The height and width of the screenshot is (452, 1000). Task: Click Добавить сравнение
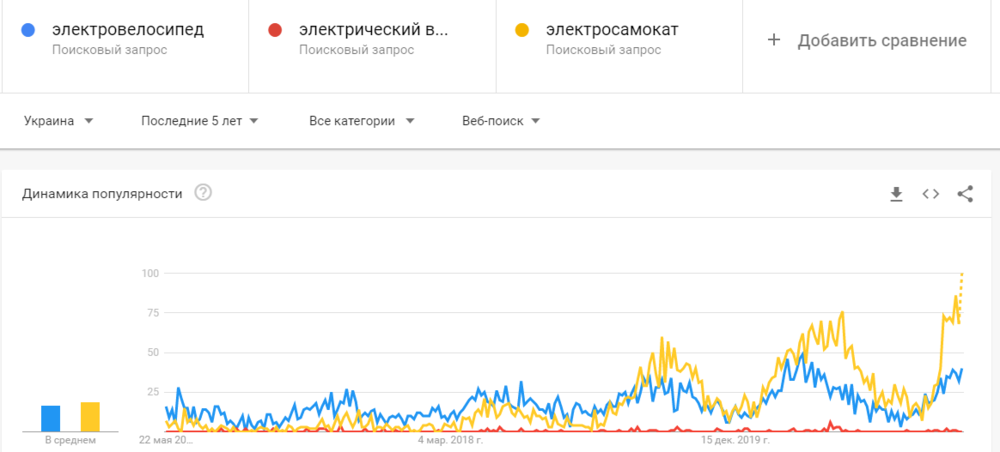click(881, 41)
